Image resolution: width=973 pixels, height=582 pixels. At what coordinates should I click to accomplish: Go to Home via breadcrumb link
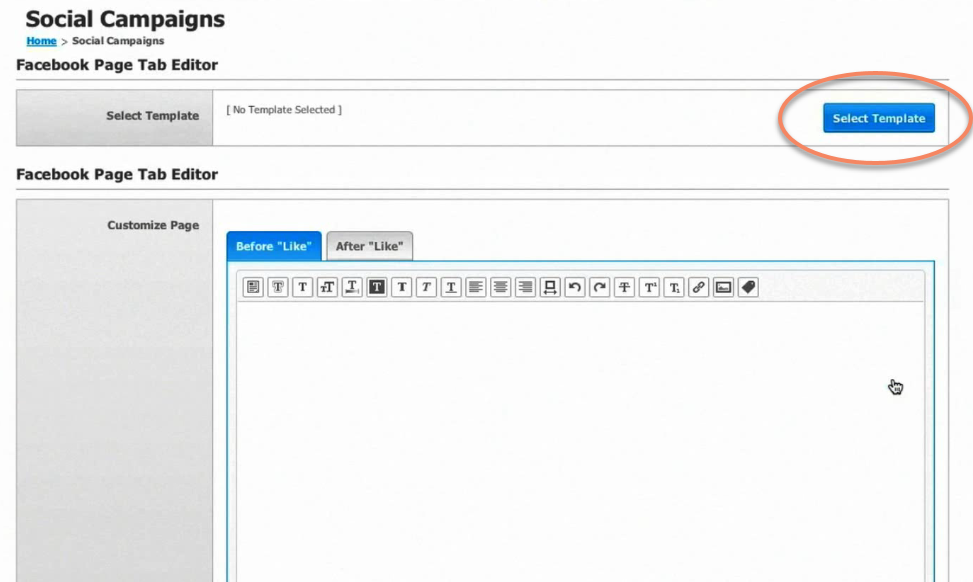(x=41, y=41)
